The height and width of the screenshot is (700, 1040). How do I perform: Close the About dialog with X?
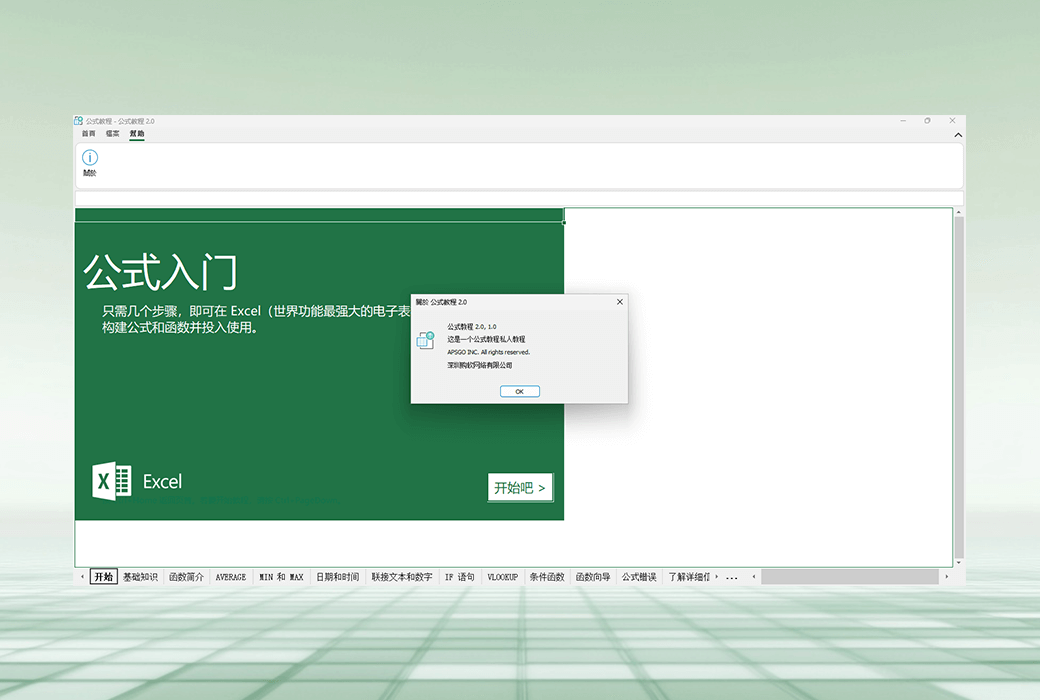coord(619,302)
